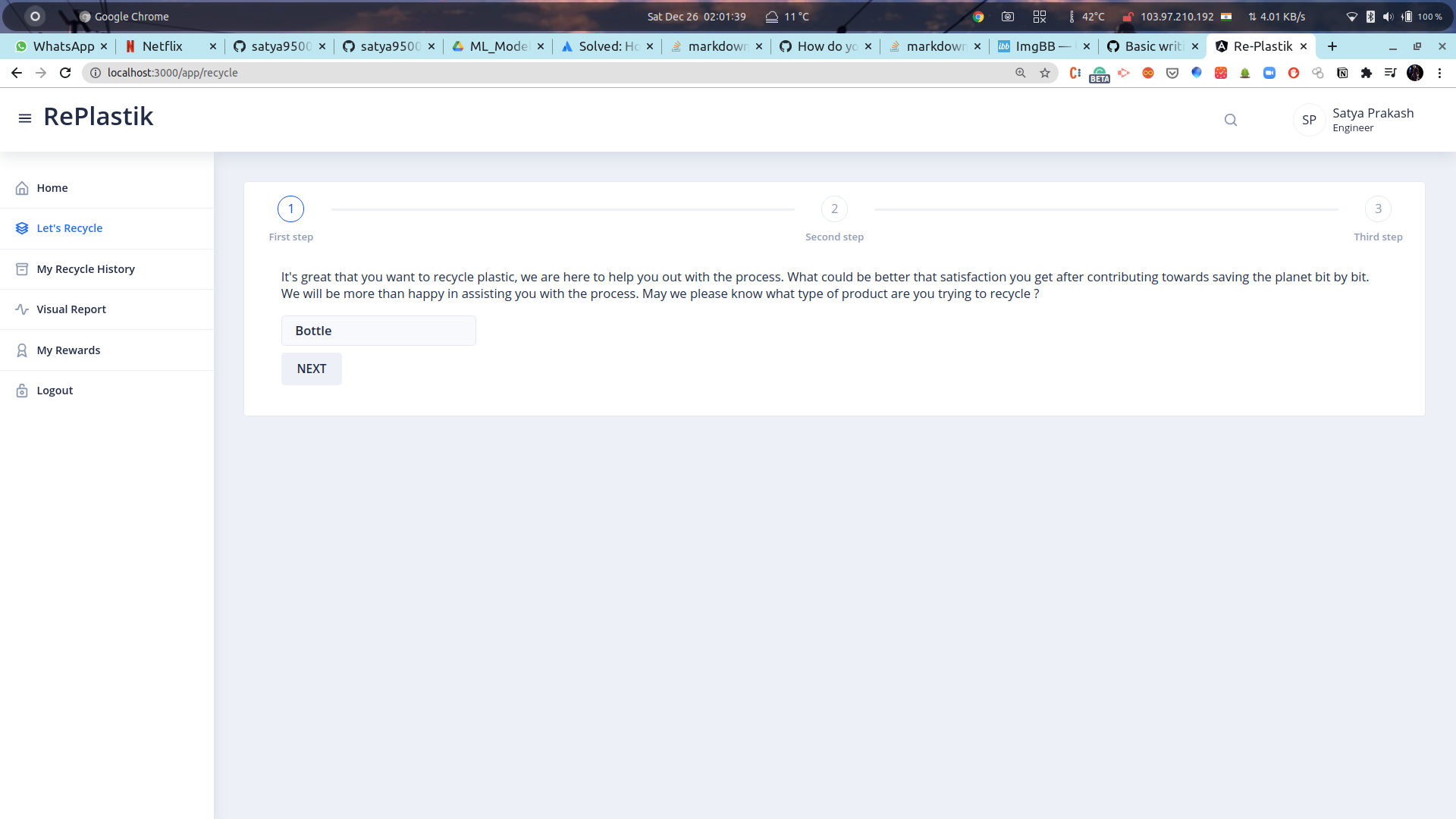Click the localhost address bar

point(531,73)
